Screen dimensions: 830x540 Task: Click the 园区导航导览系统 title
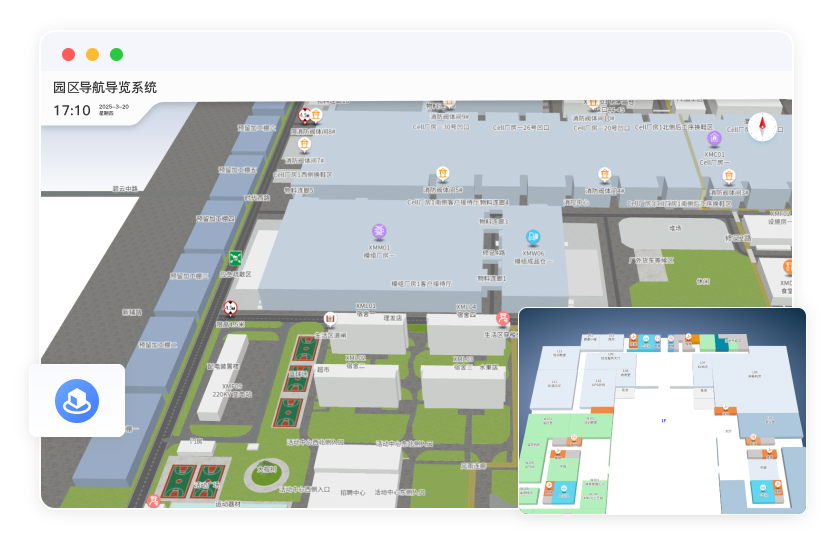click(x=105, y=87)
